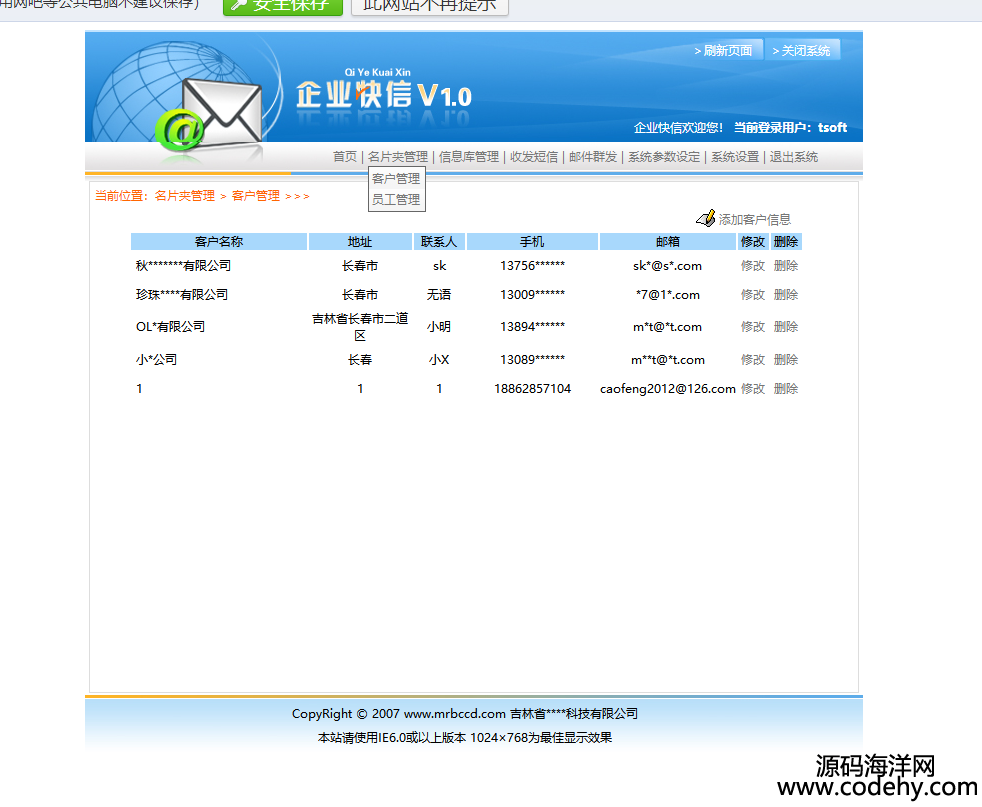Click the contact name 小X
Image resolution: width=982 pixels, height=807 pixels.
point(439,359)
